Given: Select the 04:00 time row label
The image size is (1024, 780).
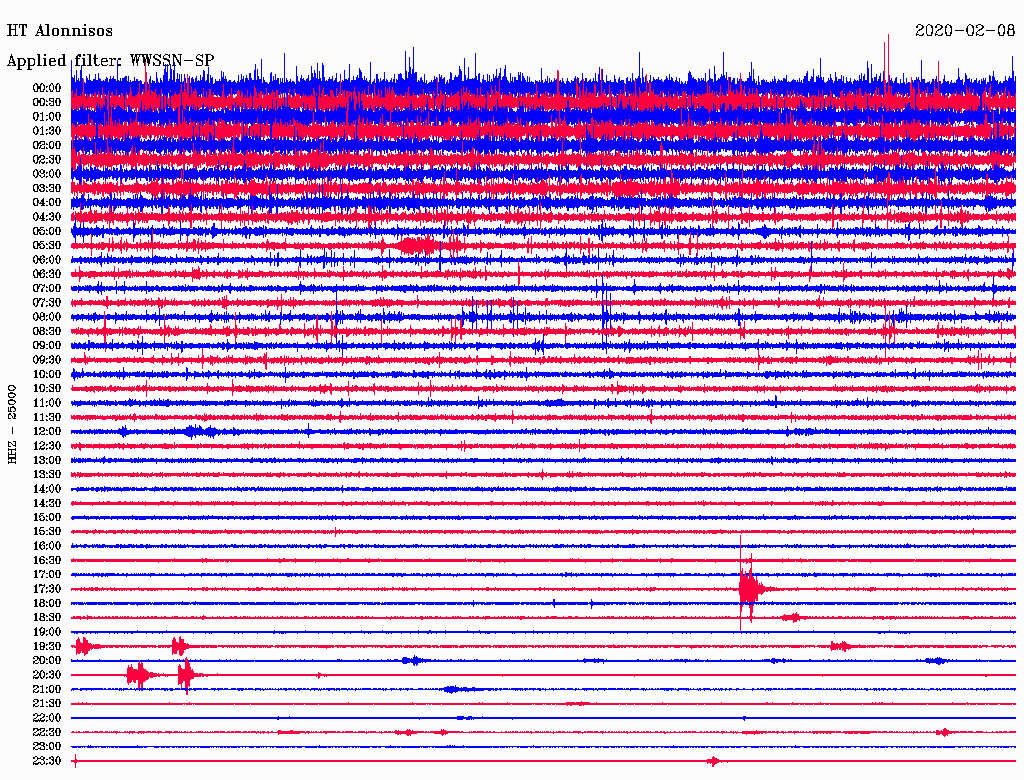Looking at the screenshot, I should (47, 203).
